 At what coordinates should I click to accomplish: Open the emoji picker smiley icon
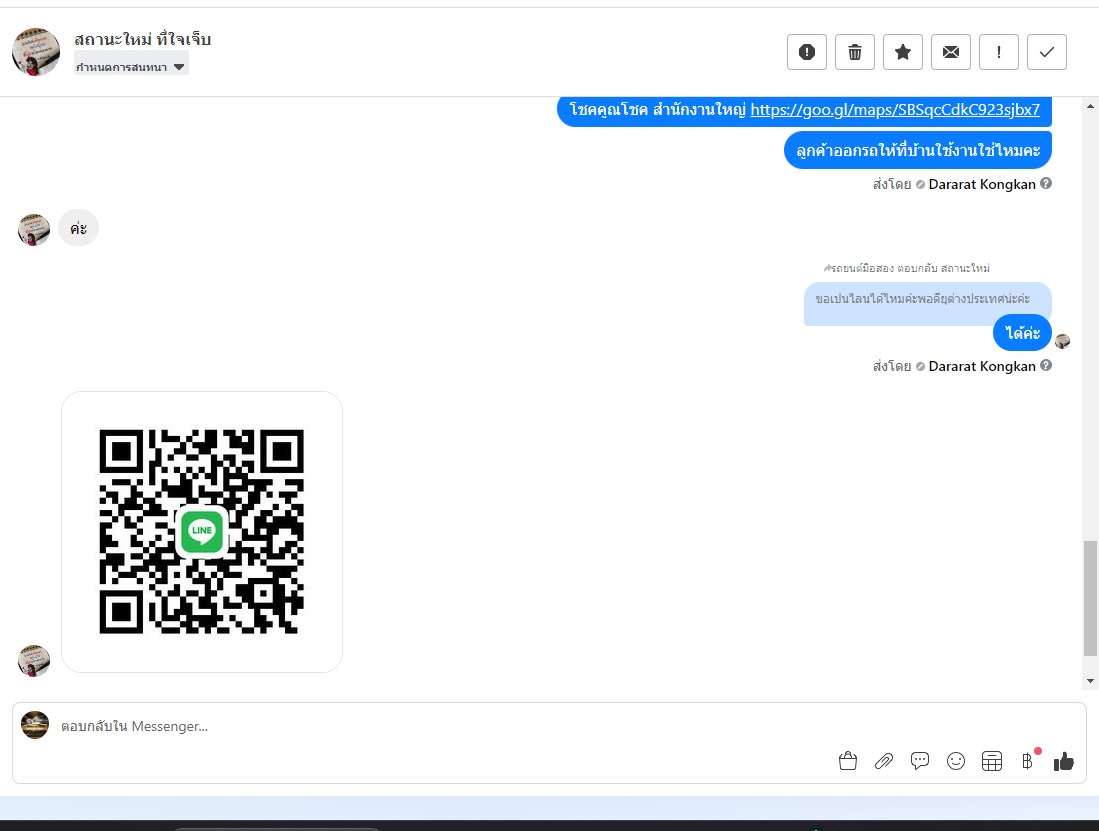point(956,761)
